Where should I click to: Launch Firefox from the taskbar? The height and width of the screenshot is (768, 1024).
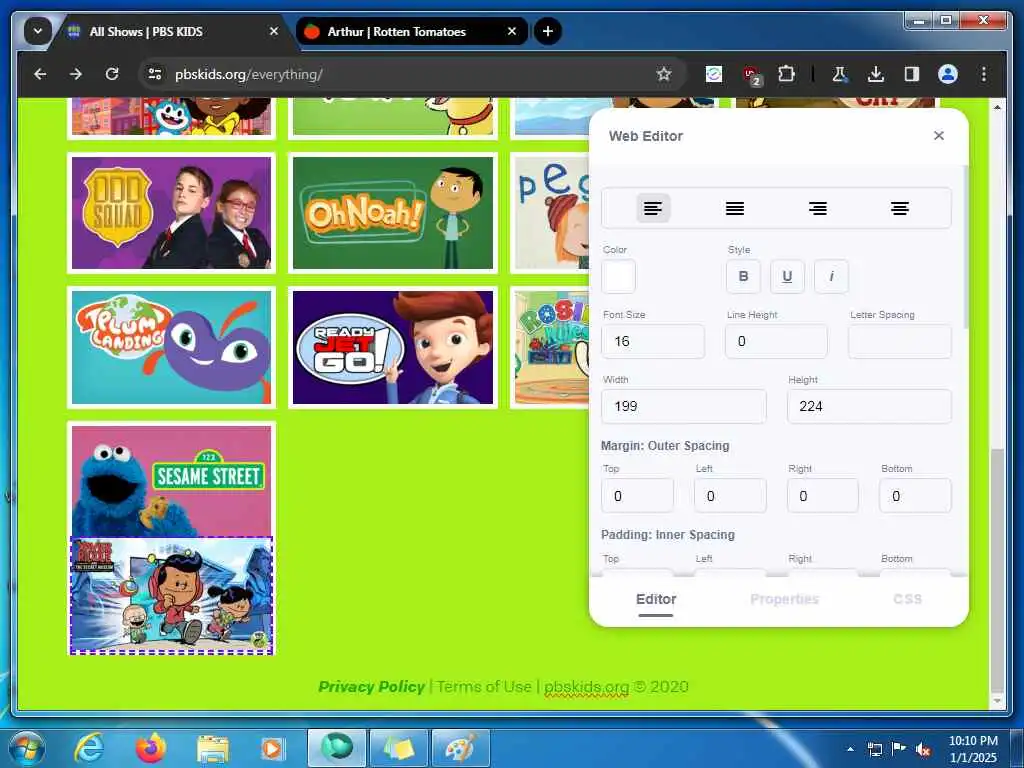click(151, 749)
